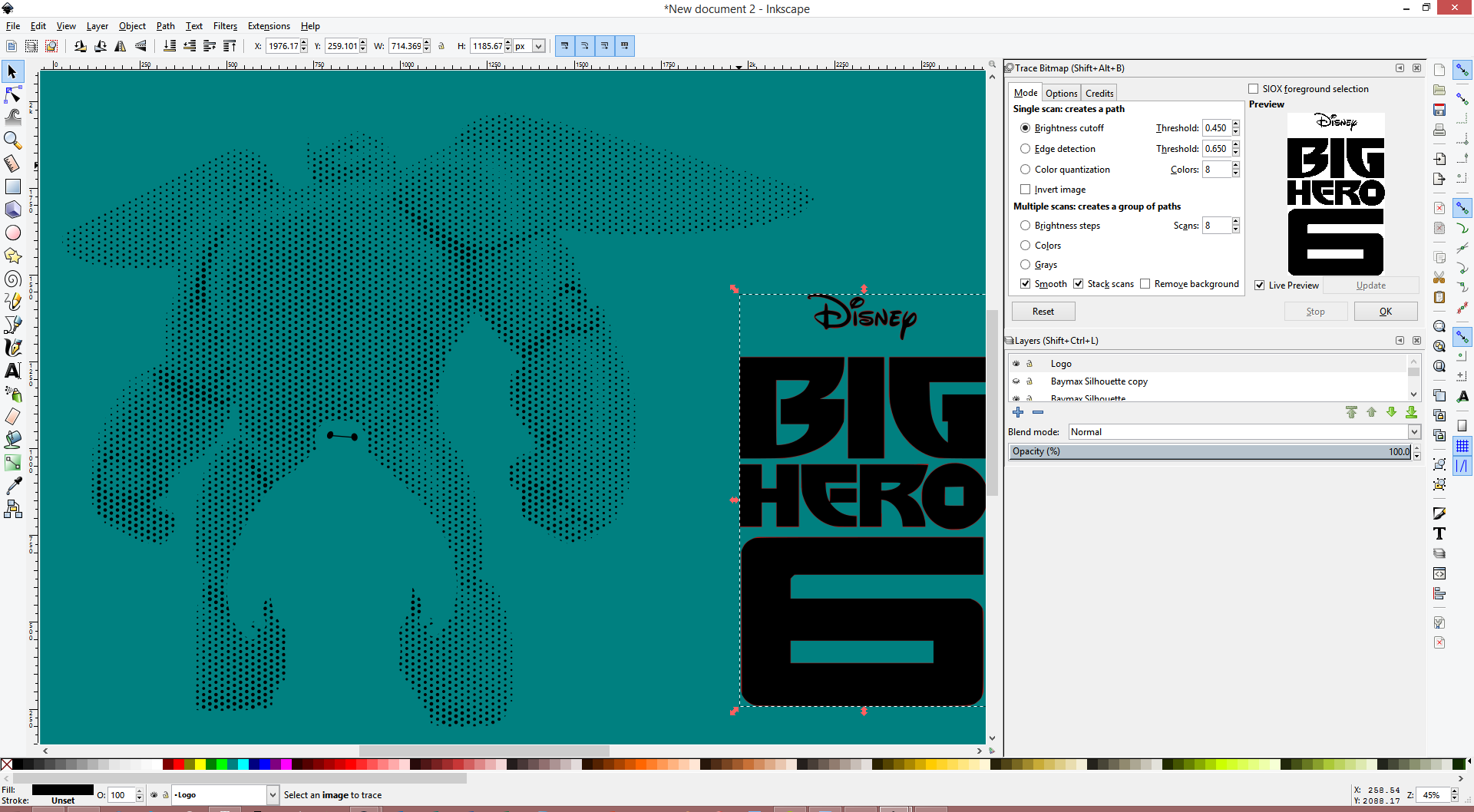Enable the Remove background checkbox
This screenshot has width=1474, height=812.
[1145, 284]
